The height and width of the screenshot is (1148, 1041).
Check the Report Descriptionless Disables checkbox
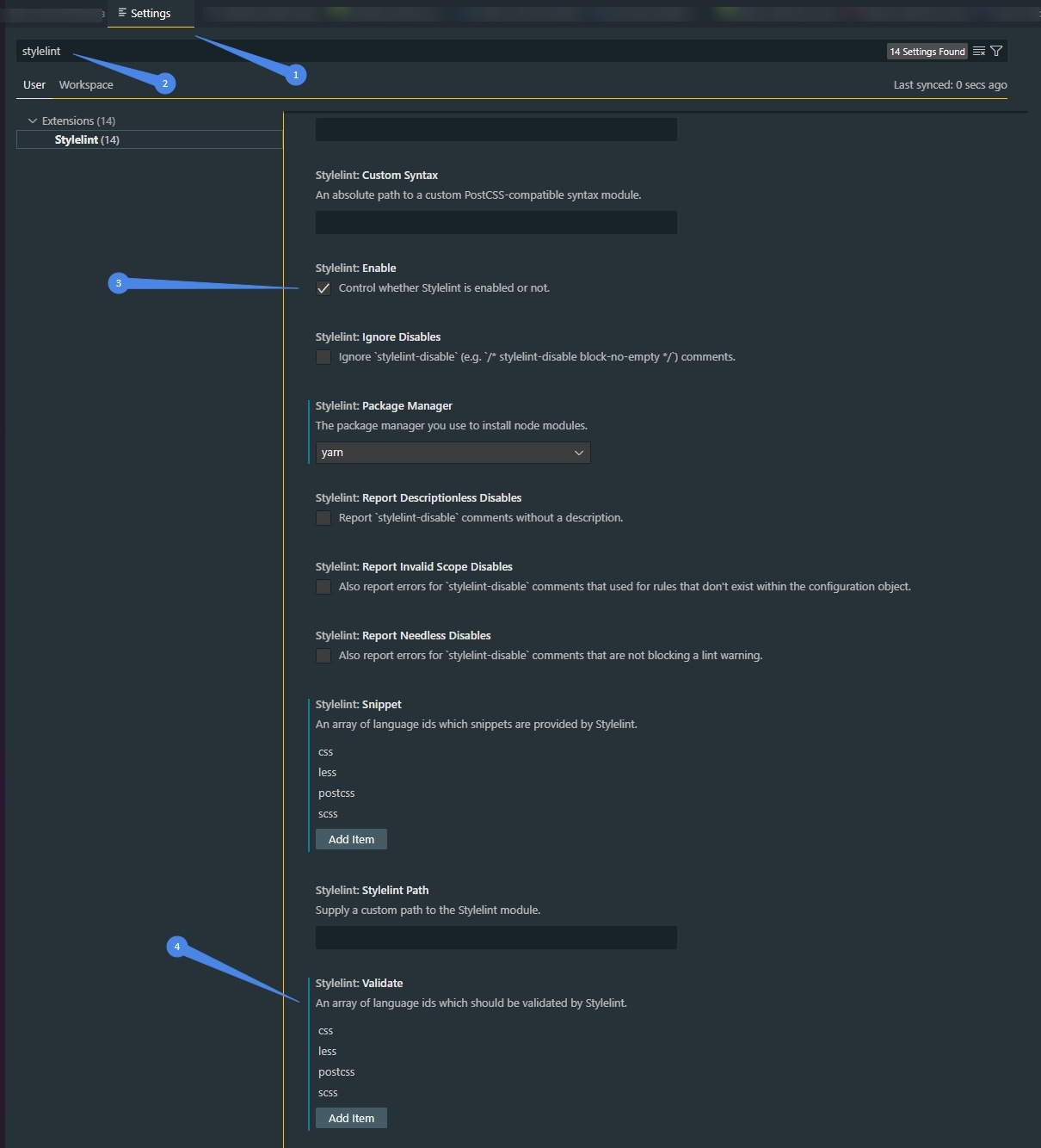coord(323,518)
